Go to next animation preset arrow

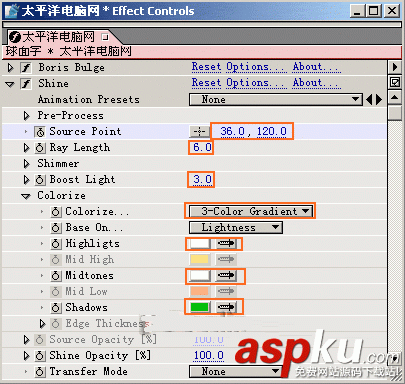click(x=379, y=100)
